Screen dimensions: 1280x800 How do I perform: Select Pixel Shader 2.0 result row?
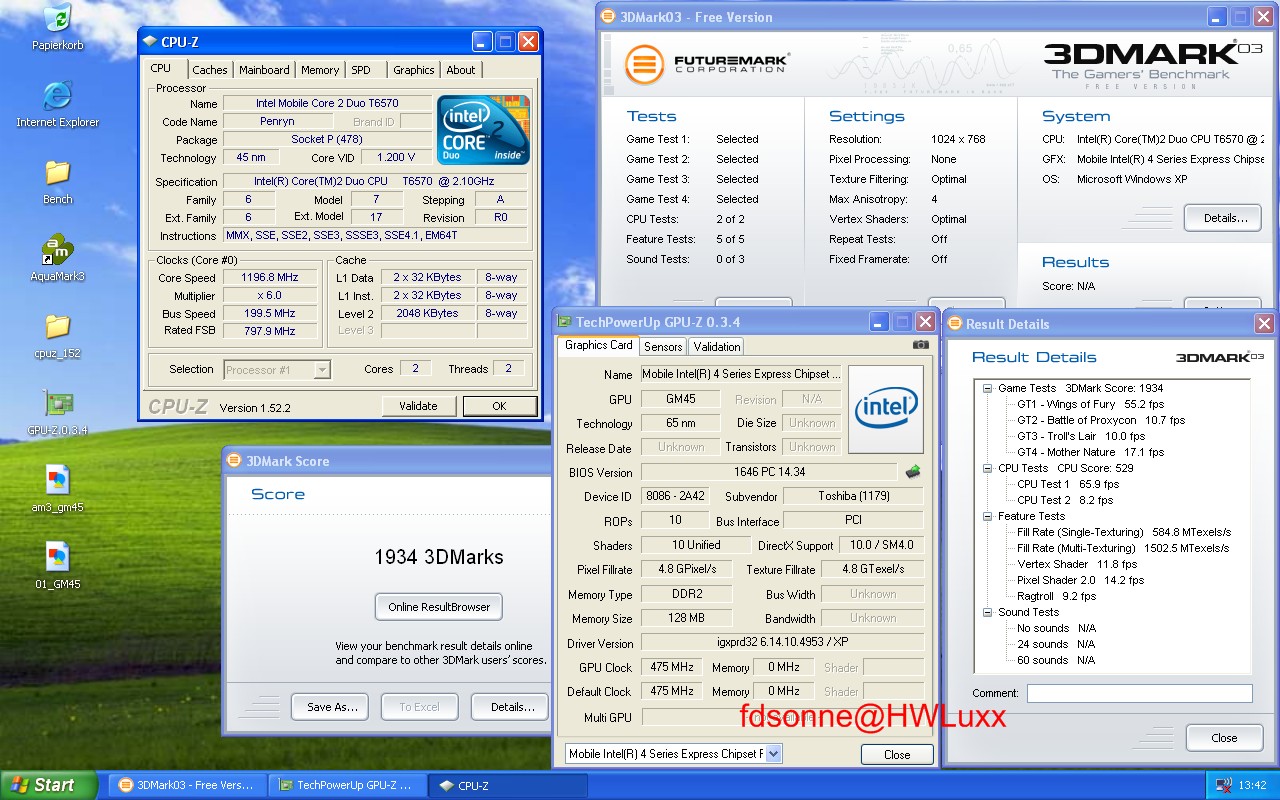(x=1081, y=580)
